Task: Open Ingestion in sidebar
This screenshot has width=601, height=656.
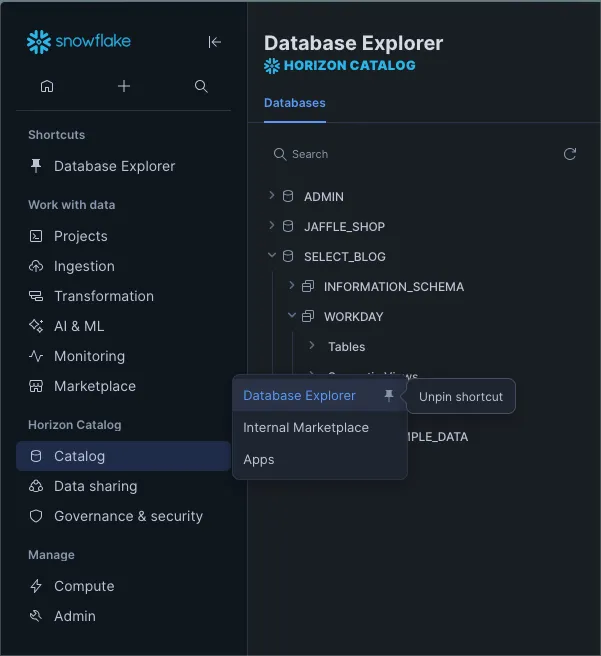Action: click(x=123, y=266)
